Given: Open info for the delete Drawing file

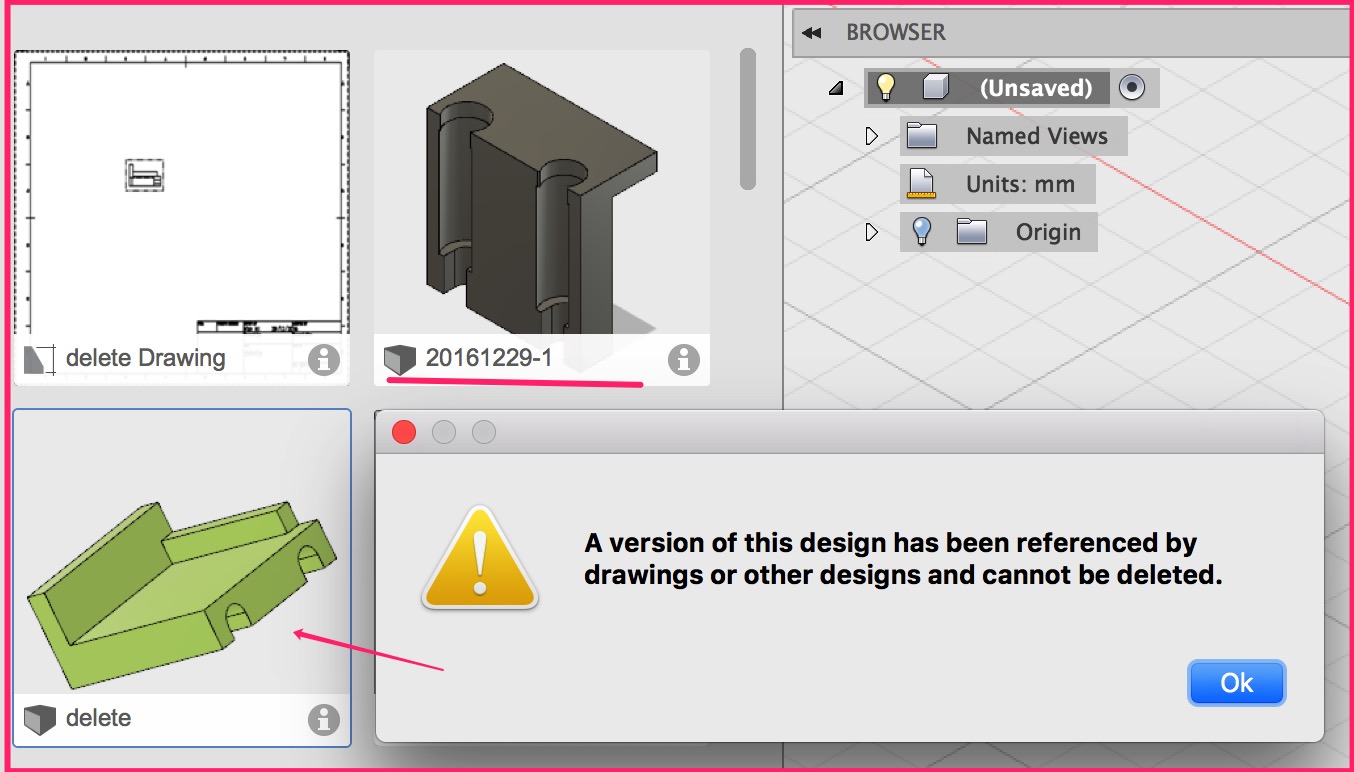Looking at the screenshot, I should pos(323,360).
